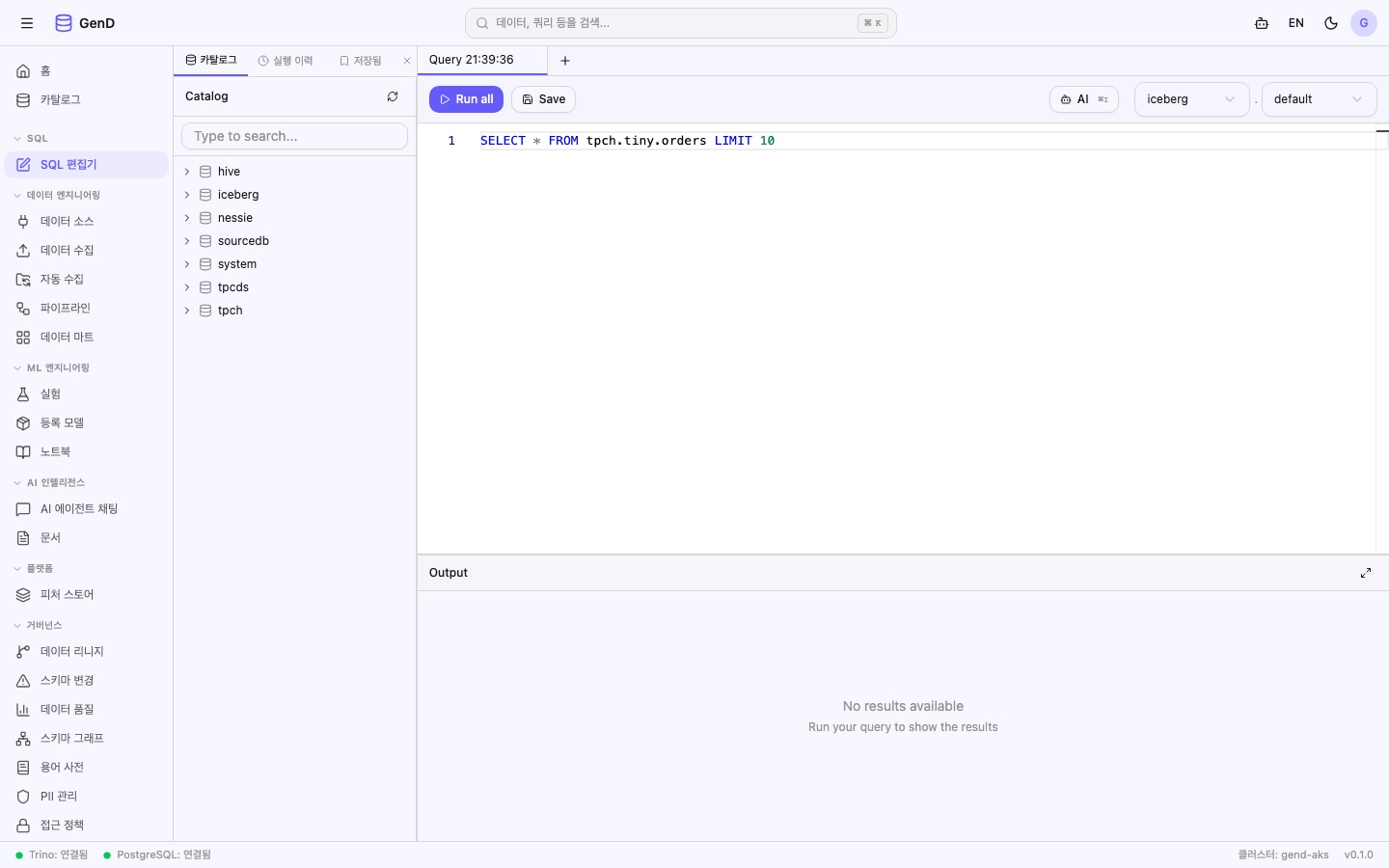Expand the nessie catalog
The height and width of the screenshot is (868, 1389).
click(187, 218)
